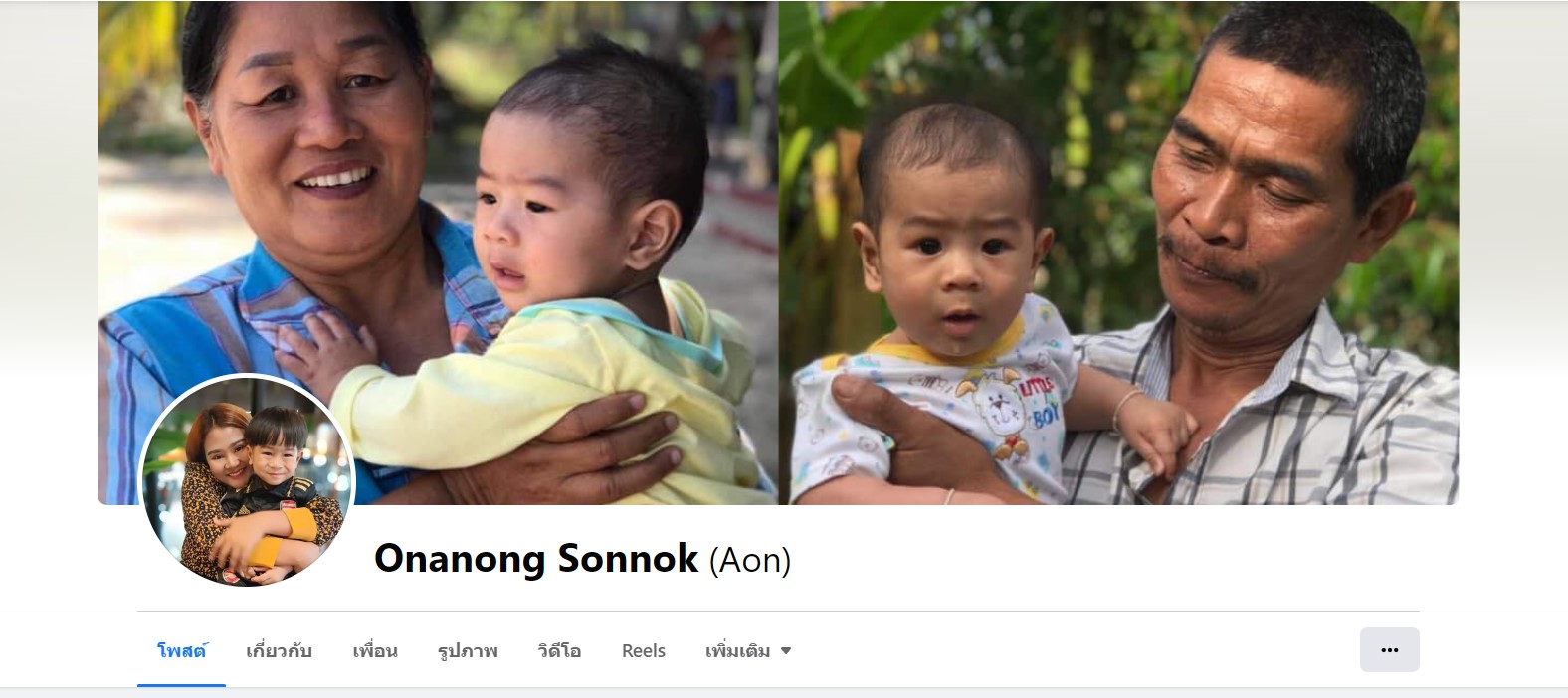This screenshot has height=698, width=1568.
Task: Open the เกี่ยวกับ tab
Action: click(x=279, y=651)
